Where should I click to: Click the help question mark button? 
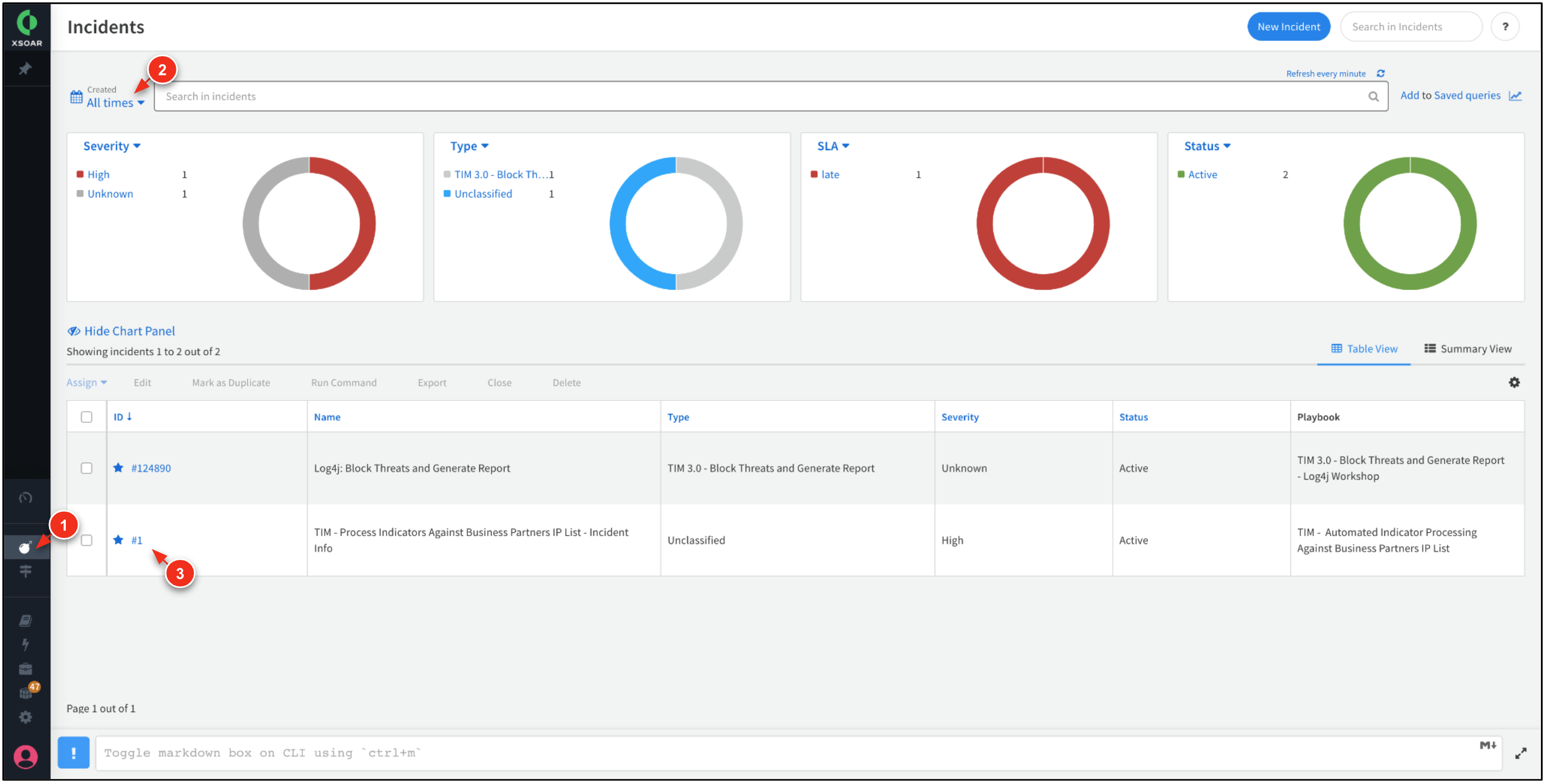tap(1504, 27)
